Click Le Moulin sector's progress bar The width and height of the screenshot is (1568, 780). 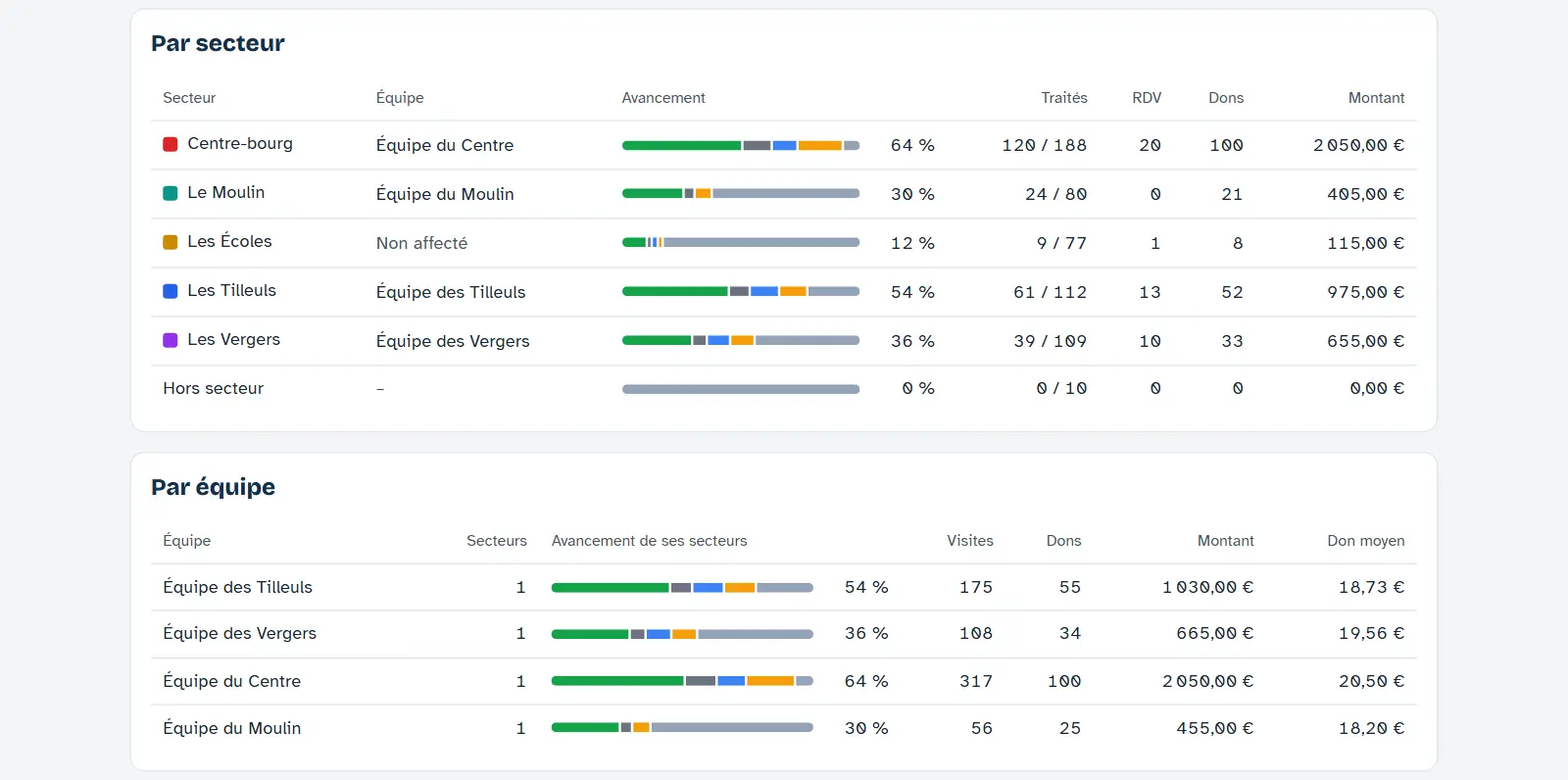pyautogui.click(x=741, y=194)
